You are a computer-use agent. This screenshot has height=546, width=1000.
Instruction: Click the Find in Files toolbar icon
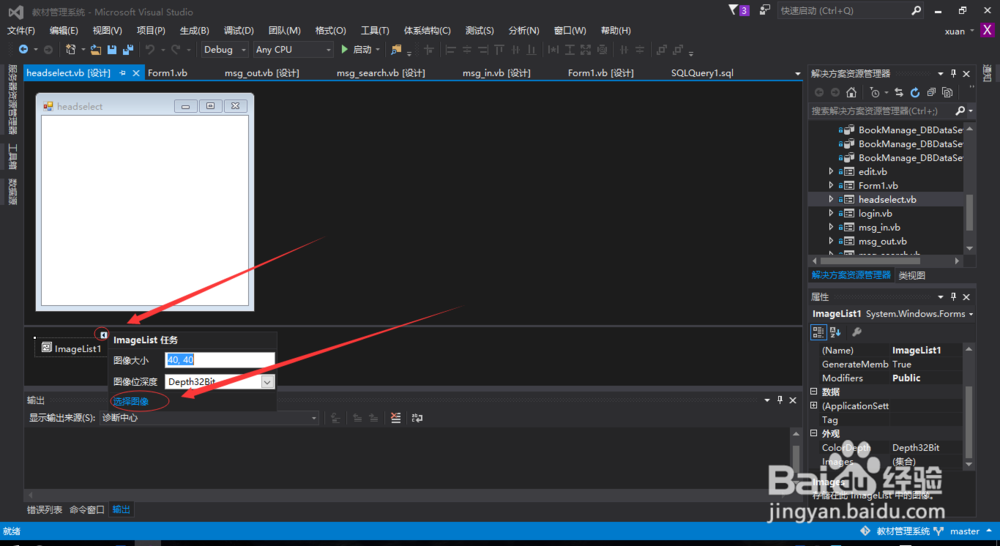[396, 49]
